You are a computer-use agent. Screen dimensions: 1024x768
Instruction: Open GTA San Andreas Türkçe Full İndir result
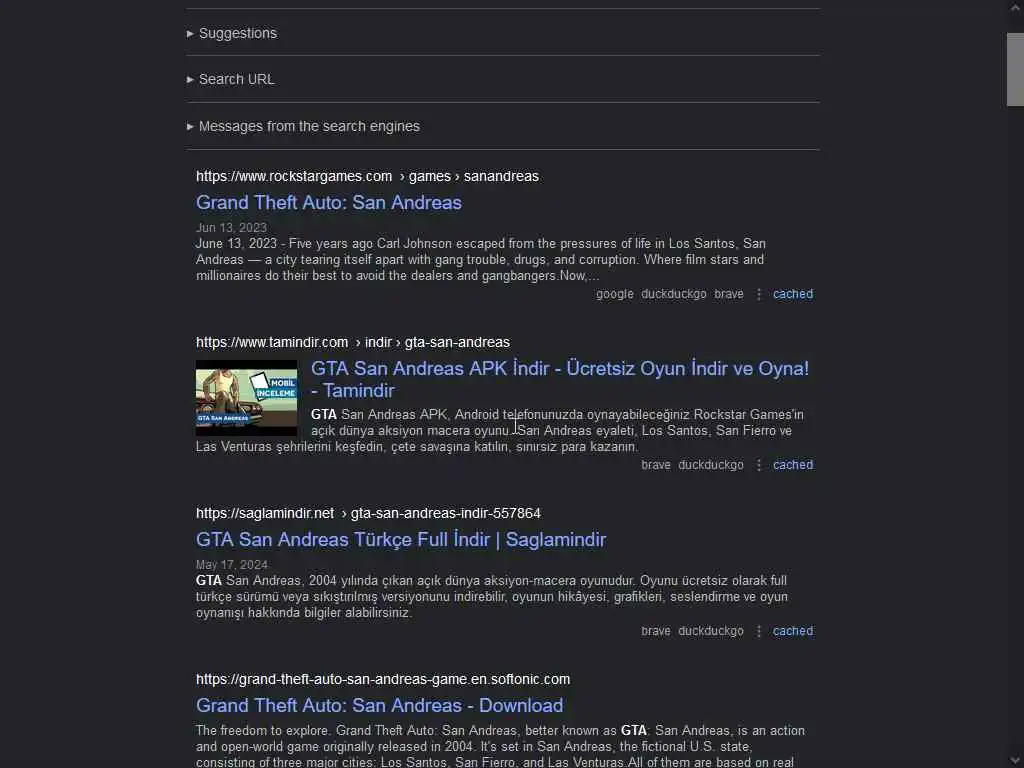401,539
